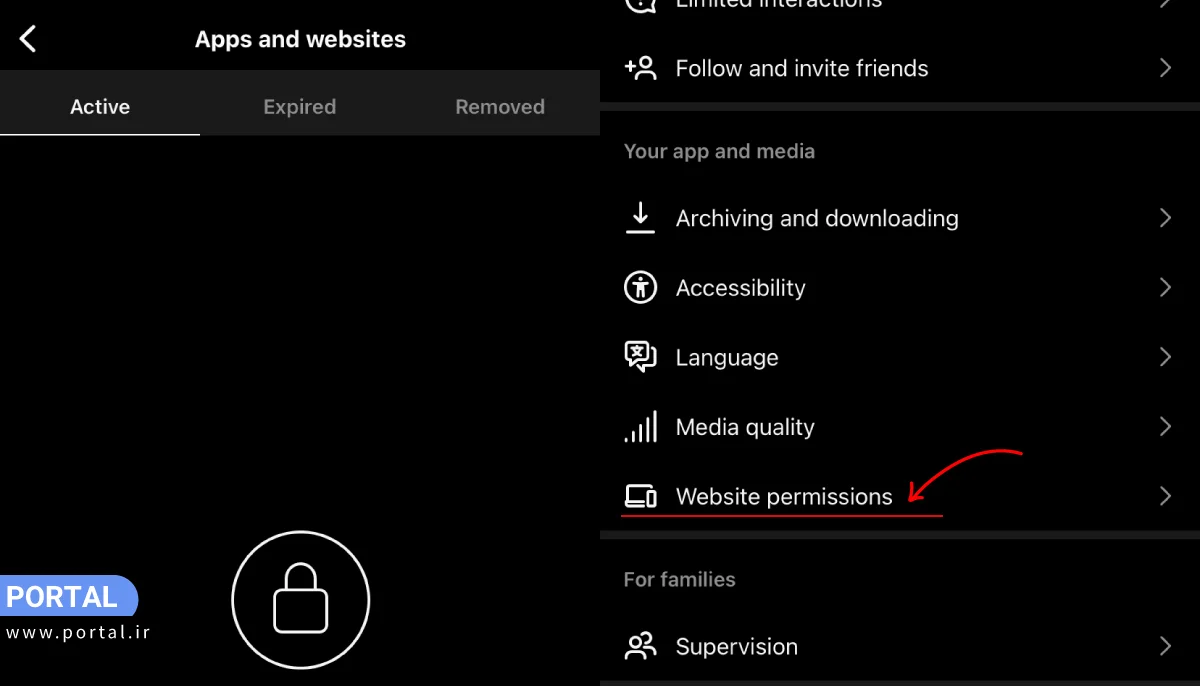The image size is (1200, 686).
Task: Click the PORTAL logo badge
Action: (x=63, y=597)
